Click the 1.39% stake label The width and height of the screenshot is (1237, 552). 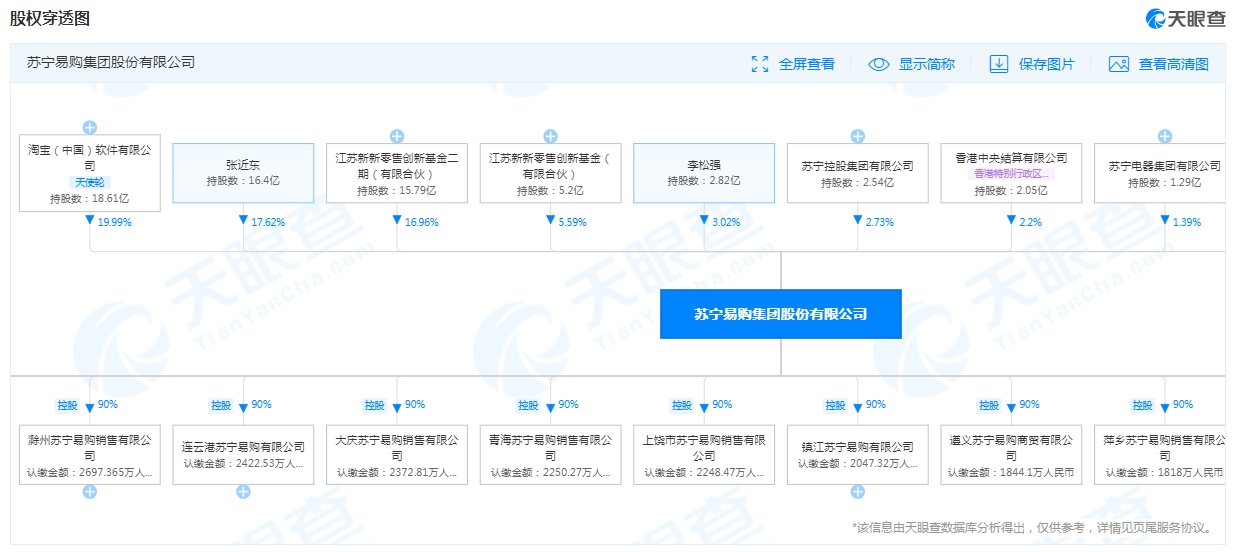1188,222
